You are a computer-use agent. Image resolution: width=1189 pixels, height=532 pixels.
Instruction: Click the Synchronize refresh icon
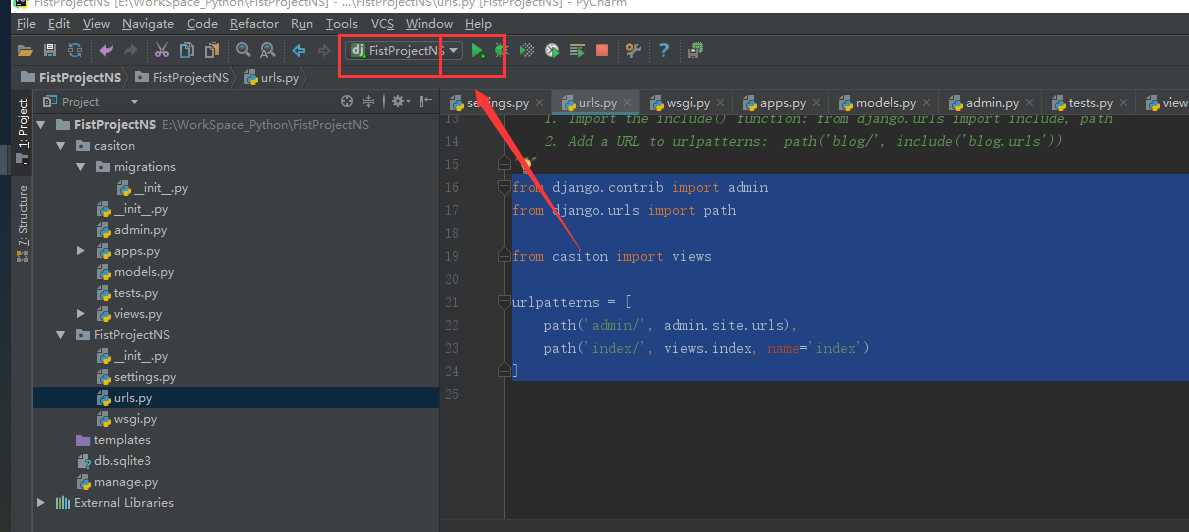coord(74,51)
